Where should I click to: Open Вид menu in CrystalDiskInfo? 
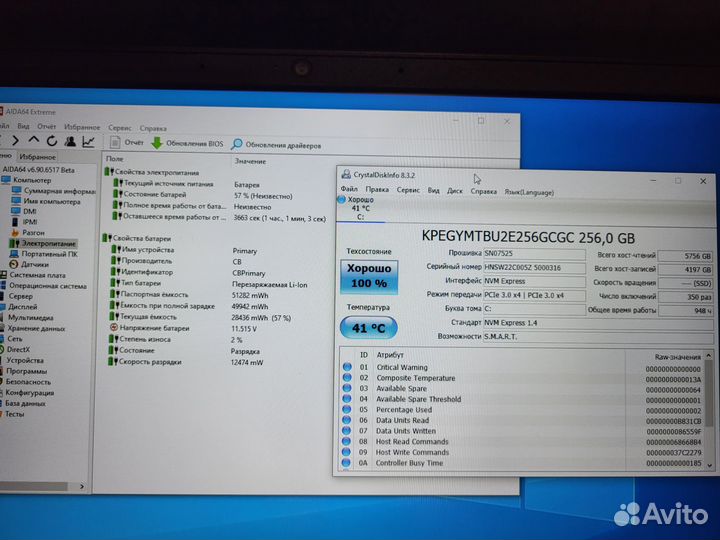coord(433,191)
